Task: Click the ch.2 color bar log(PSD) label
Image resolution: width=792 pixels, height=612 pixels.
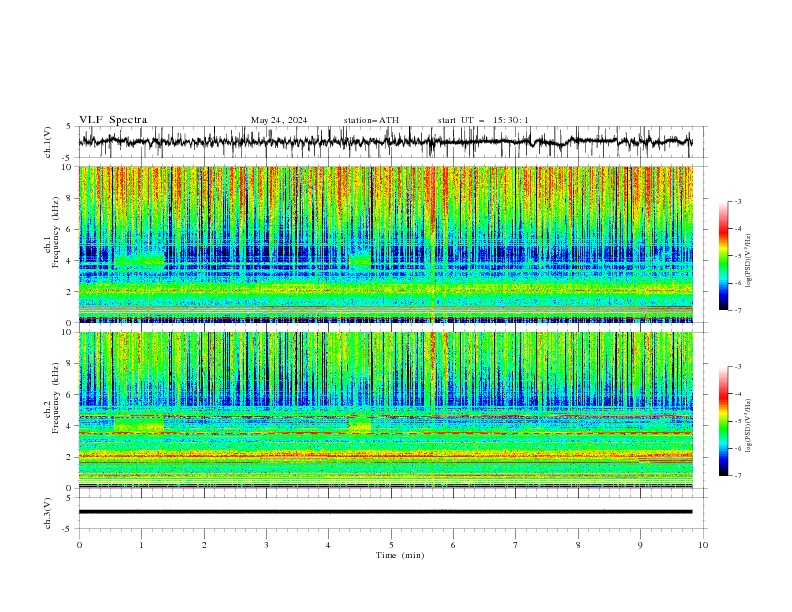Action: [750, 426]
